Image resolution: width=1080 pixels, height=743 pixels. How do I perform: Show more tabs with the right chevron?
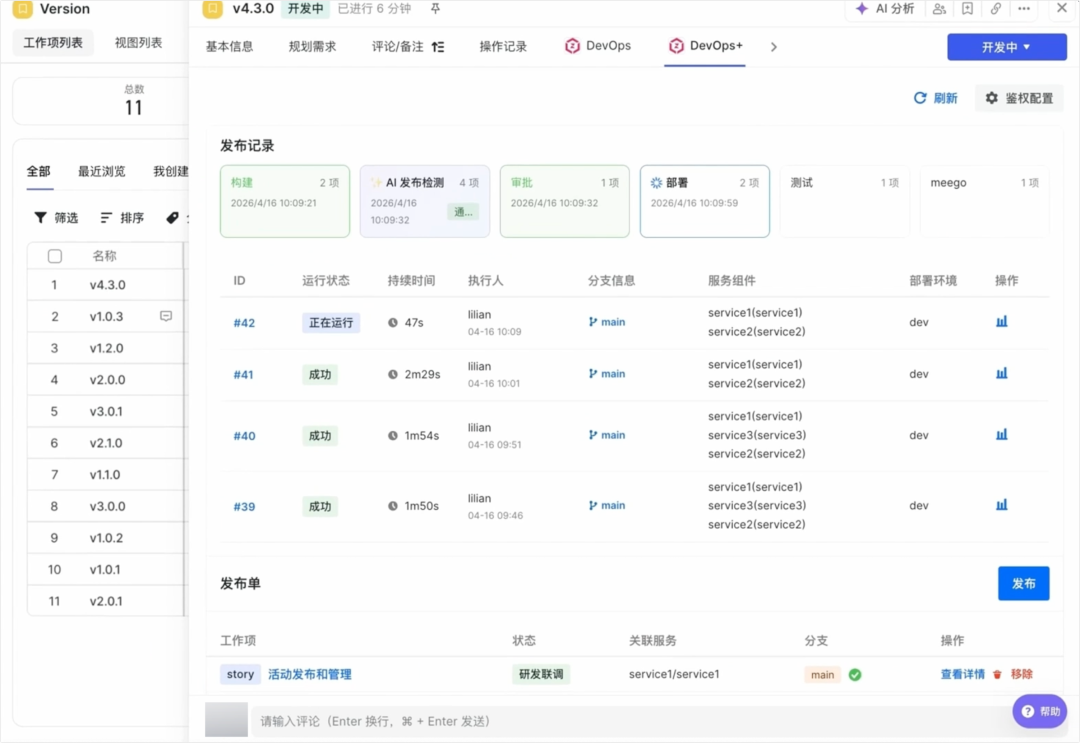[x=773, y=47]
